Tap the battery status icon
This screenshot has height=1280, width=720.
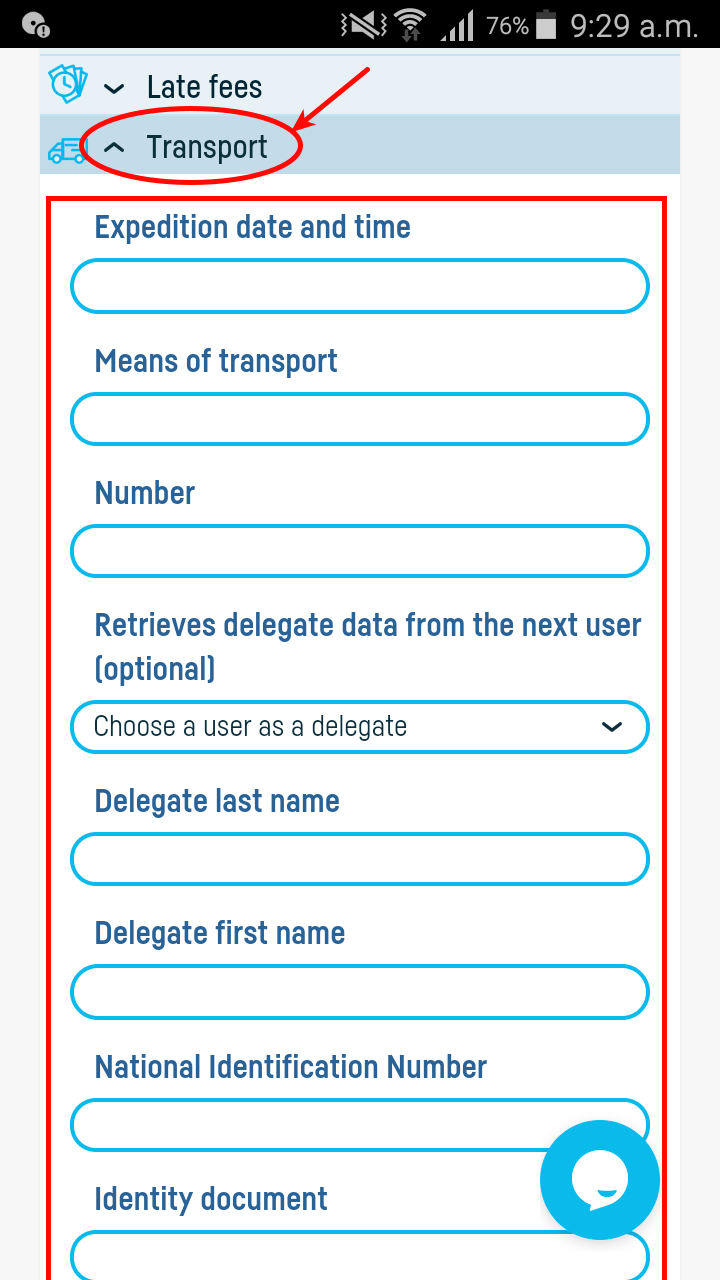(546, 25)
